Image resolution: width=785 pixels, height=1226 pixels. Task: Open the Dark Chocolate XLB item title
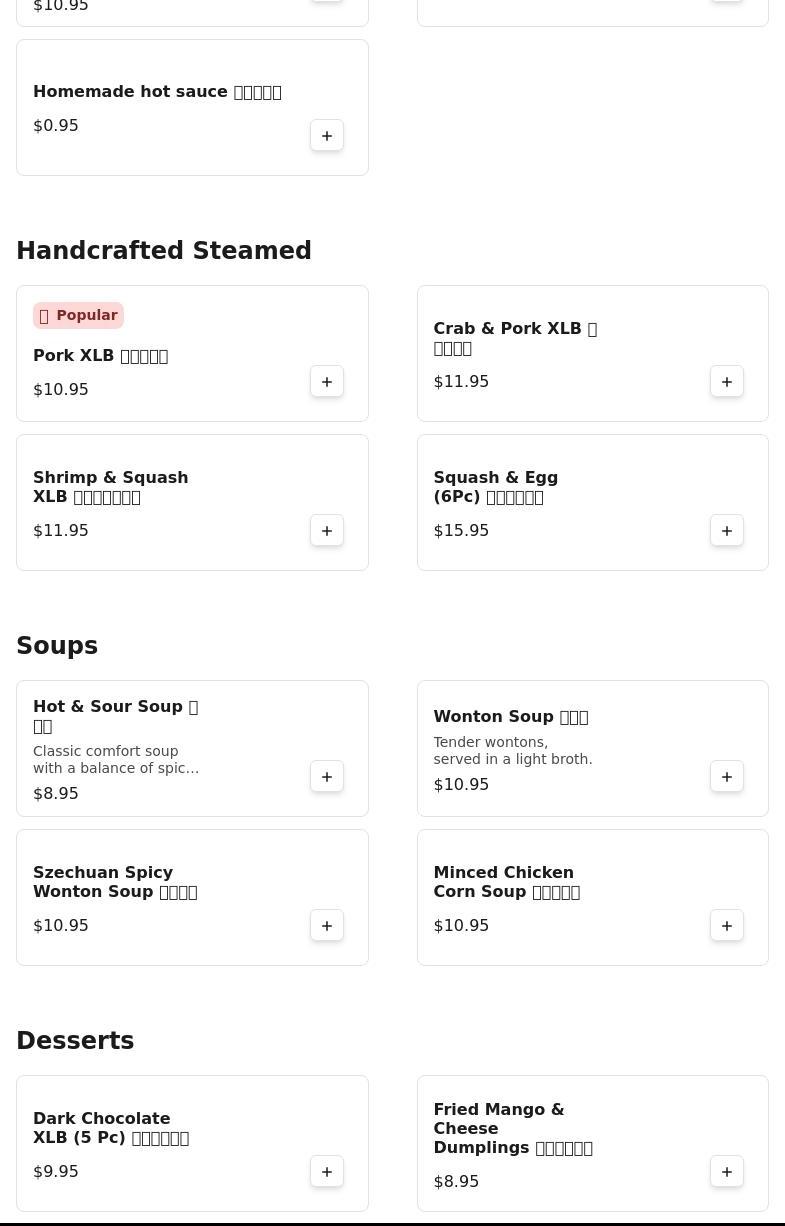[111, 1128]
